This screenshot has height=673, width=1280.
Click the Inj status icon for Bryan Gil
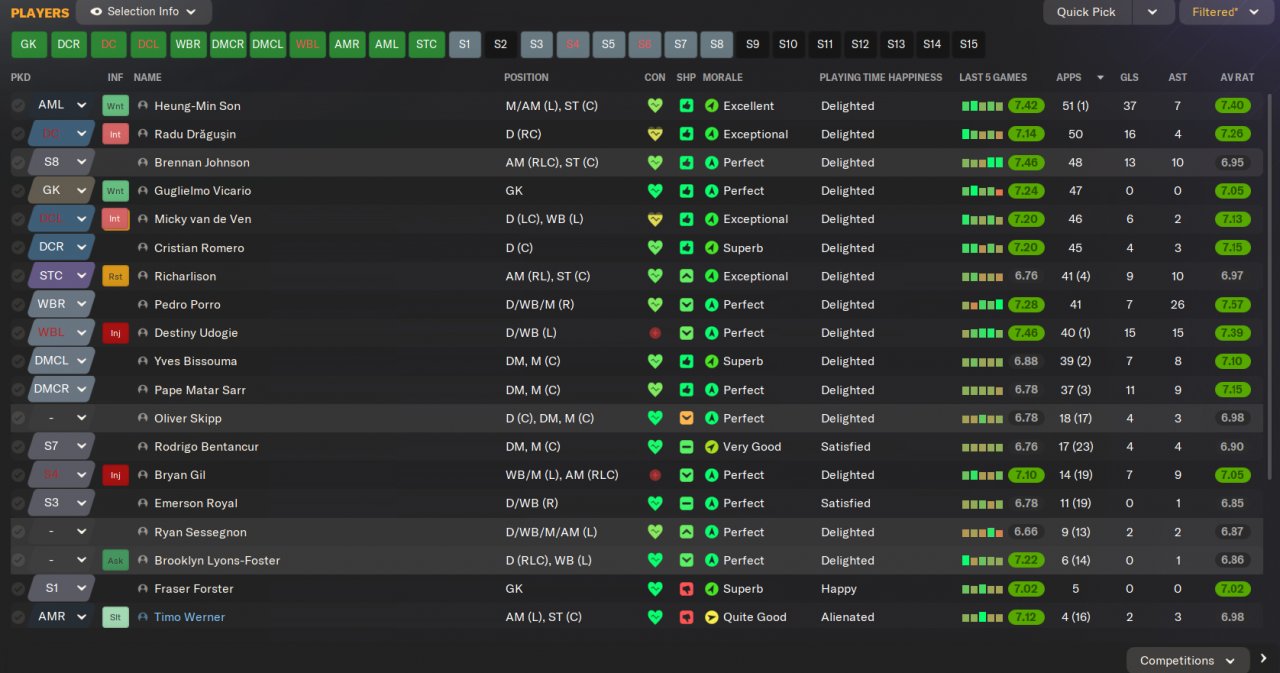(x=115, y=475)
